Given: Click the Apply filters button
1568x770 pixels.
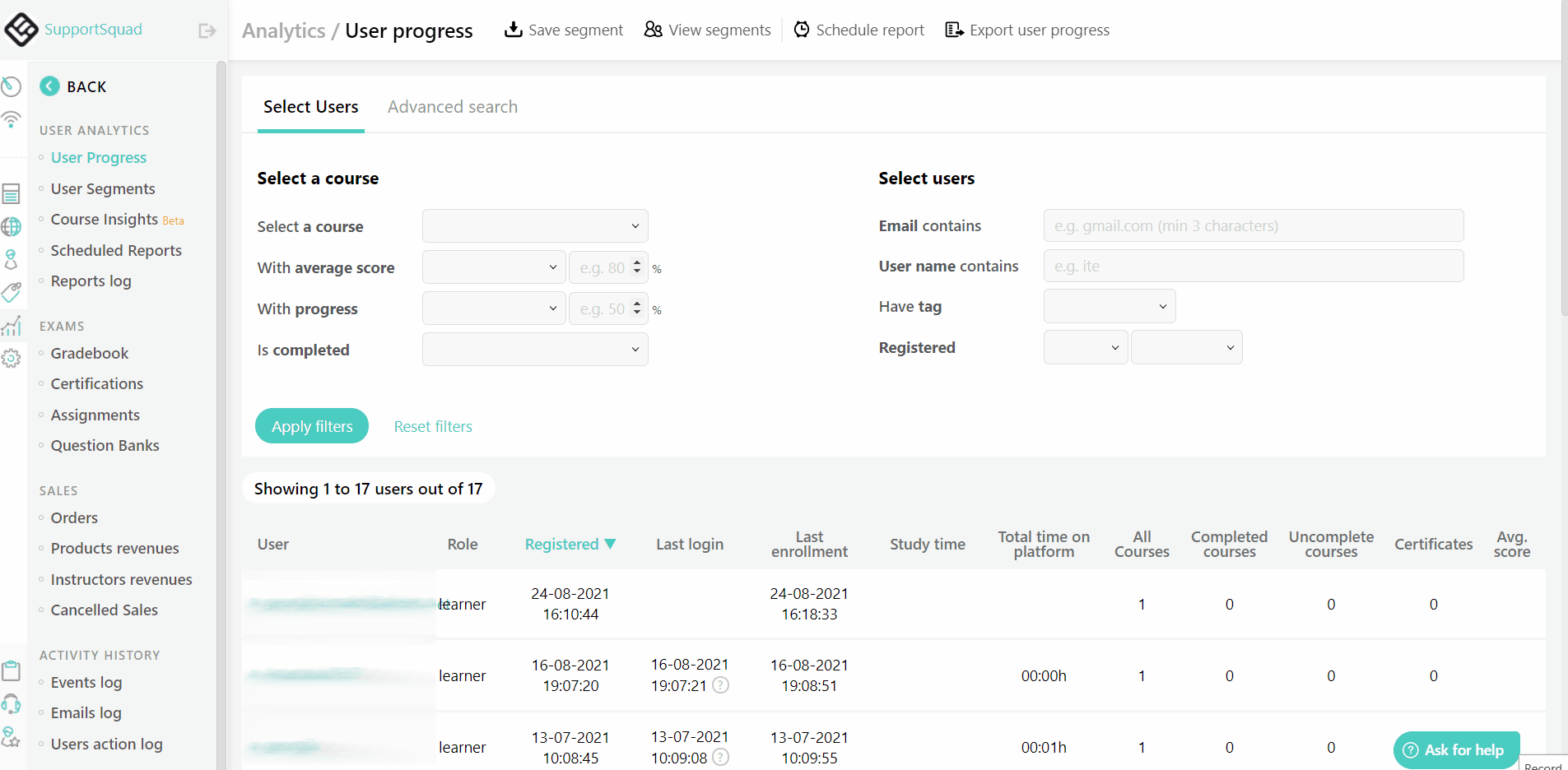Looking at the screenshot, I should coord(312,425).
